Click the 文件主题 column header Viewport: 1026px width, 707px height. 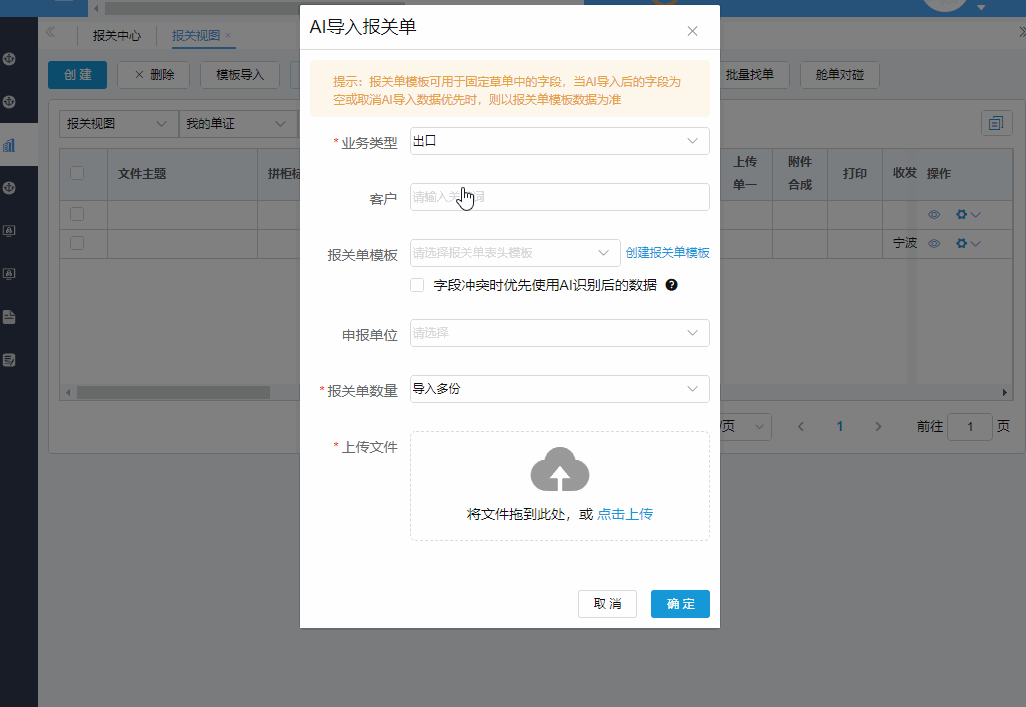(142, 173)
